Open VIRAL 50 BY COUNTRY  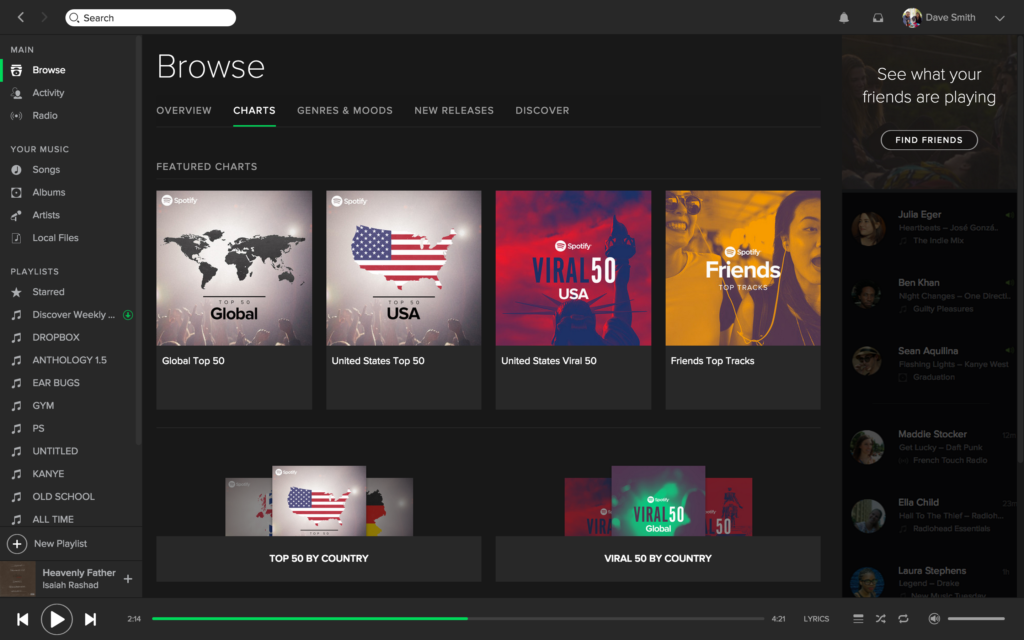point(658,558)
